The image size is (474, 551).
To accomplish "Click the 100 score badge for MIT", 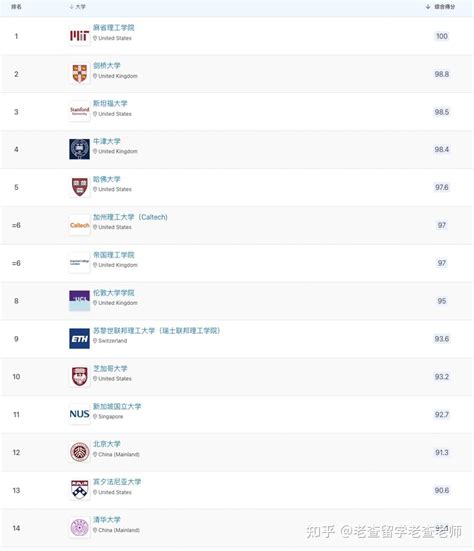I will tap(442, 36).
